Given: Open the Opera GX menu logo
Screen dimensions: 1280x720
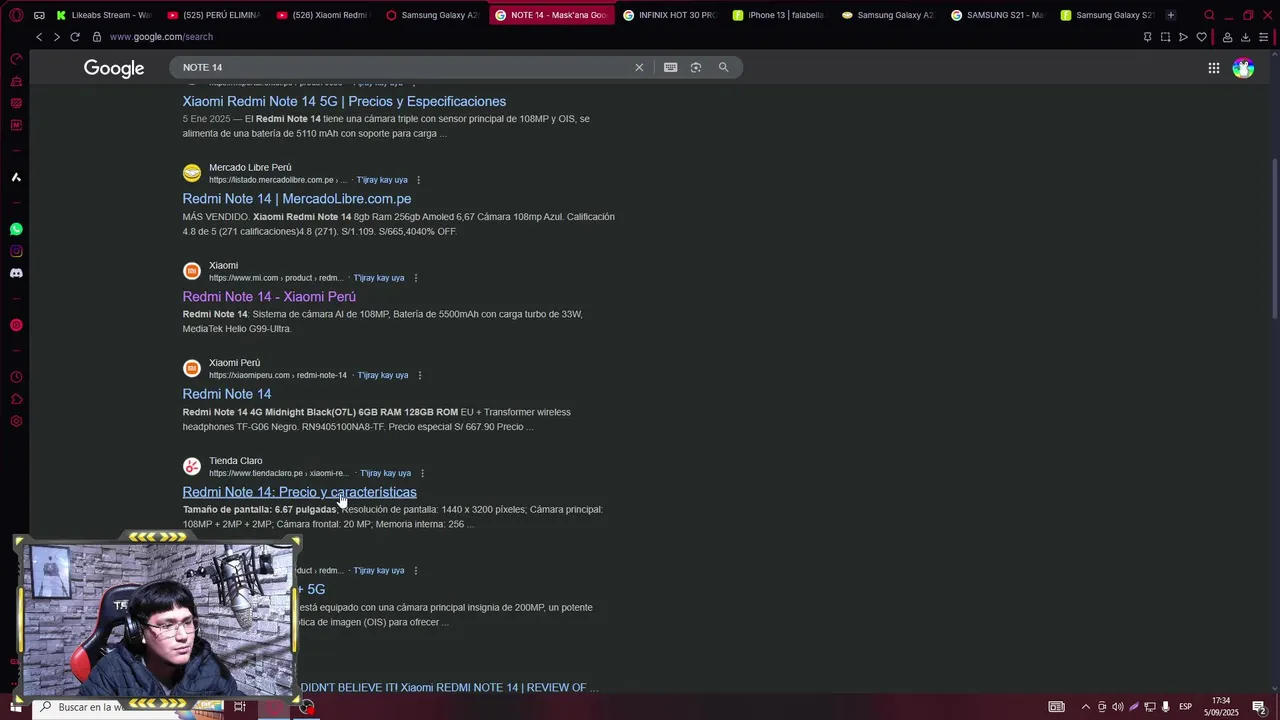Looking at the screenshot, I should pos(16,15).
